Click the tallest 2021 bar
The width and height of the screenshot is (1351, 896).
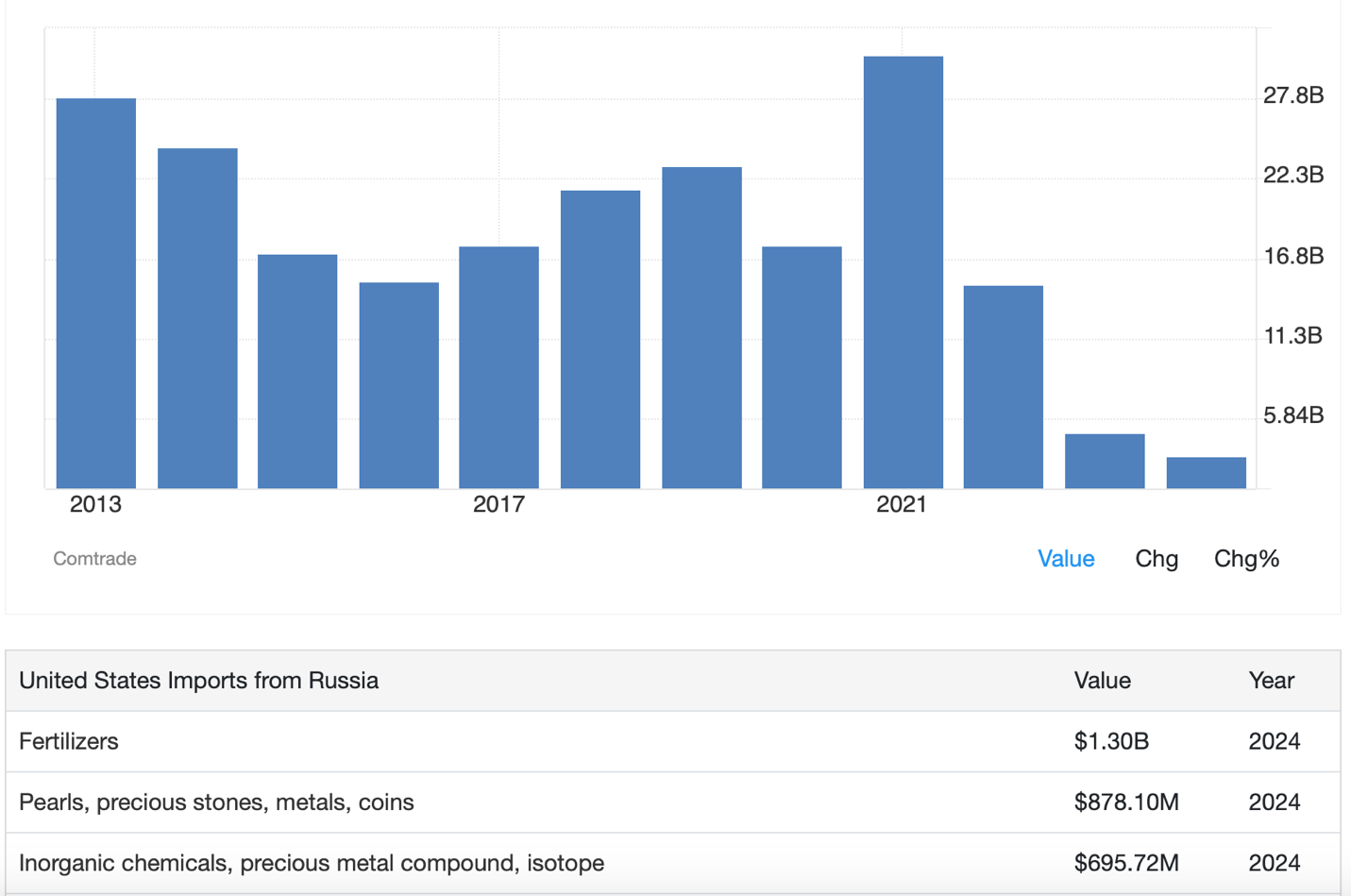pyautogui.click(x=903, y=272)
